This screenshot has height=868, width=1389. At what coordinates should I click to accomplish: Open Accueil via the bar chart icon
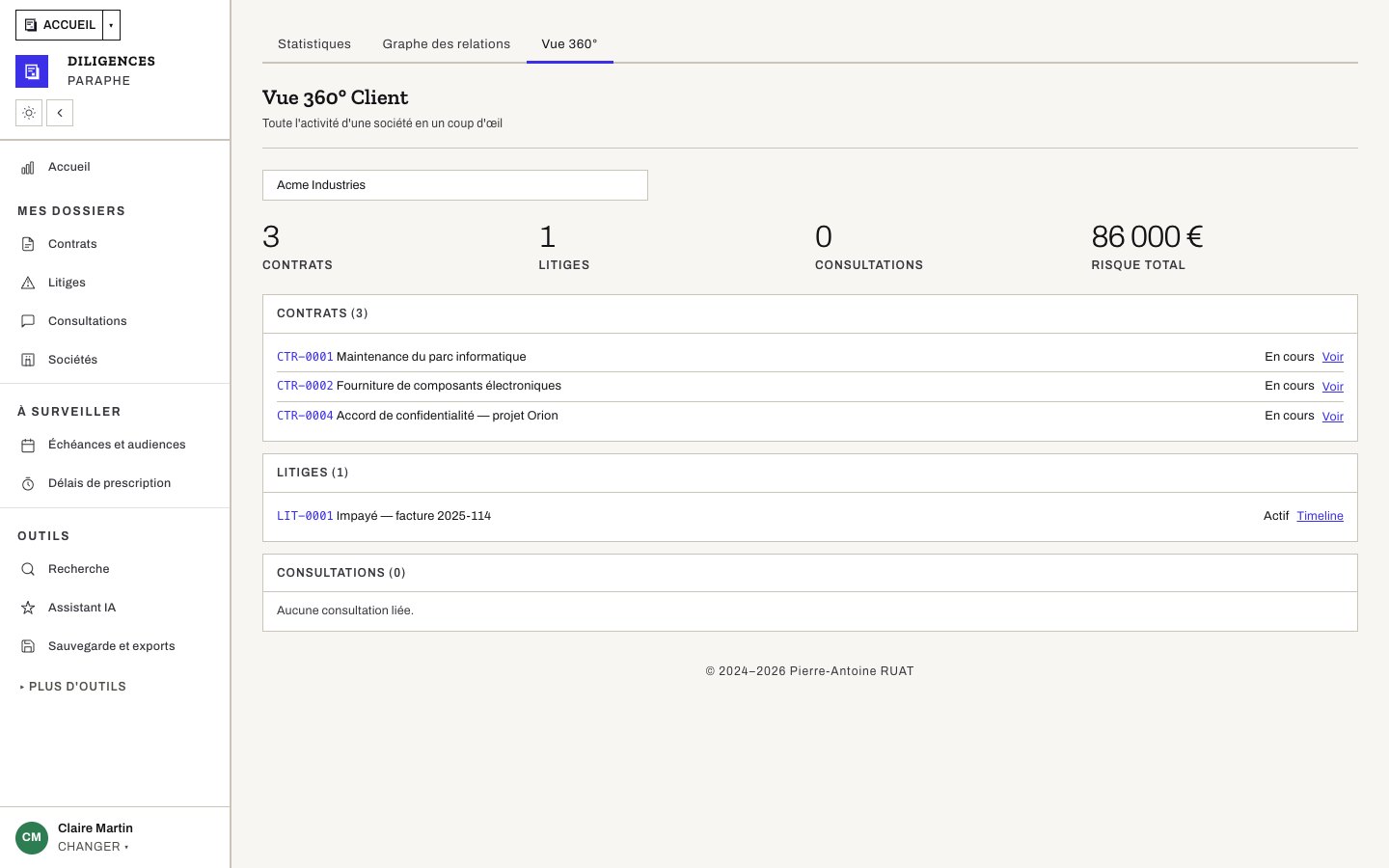click(x=28, y=168)
